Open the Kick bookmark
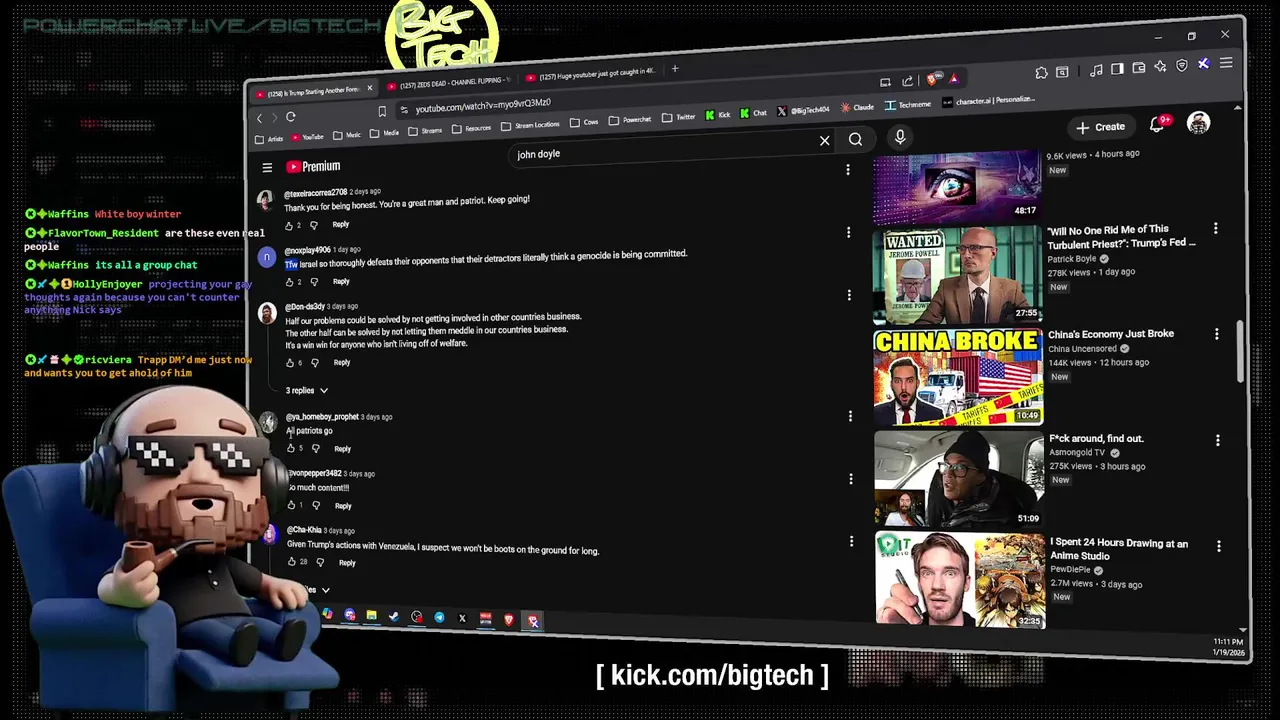 [x=718, y=115]
